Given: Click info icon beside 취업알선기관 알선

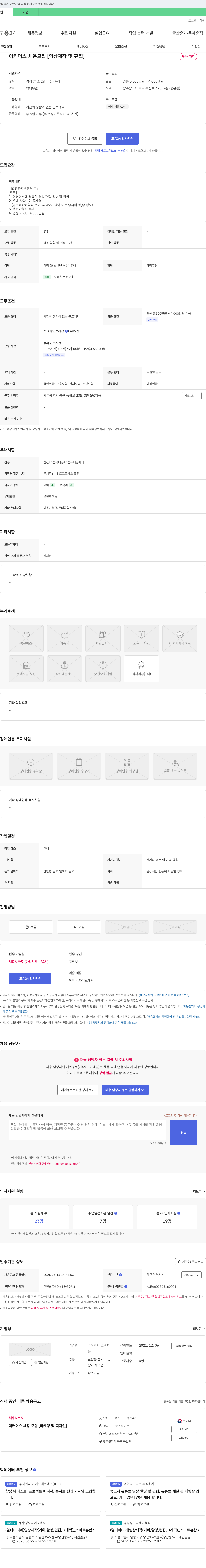Looking at the screenshot, I should pos(116,1213).
